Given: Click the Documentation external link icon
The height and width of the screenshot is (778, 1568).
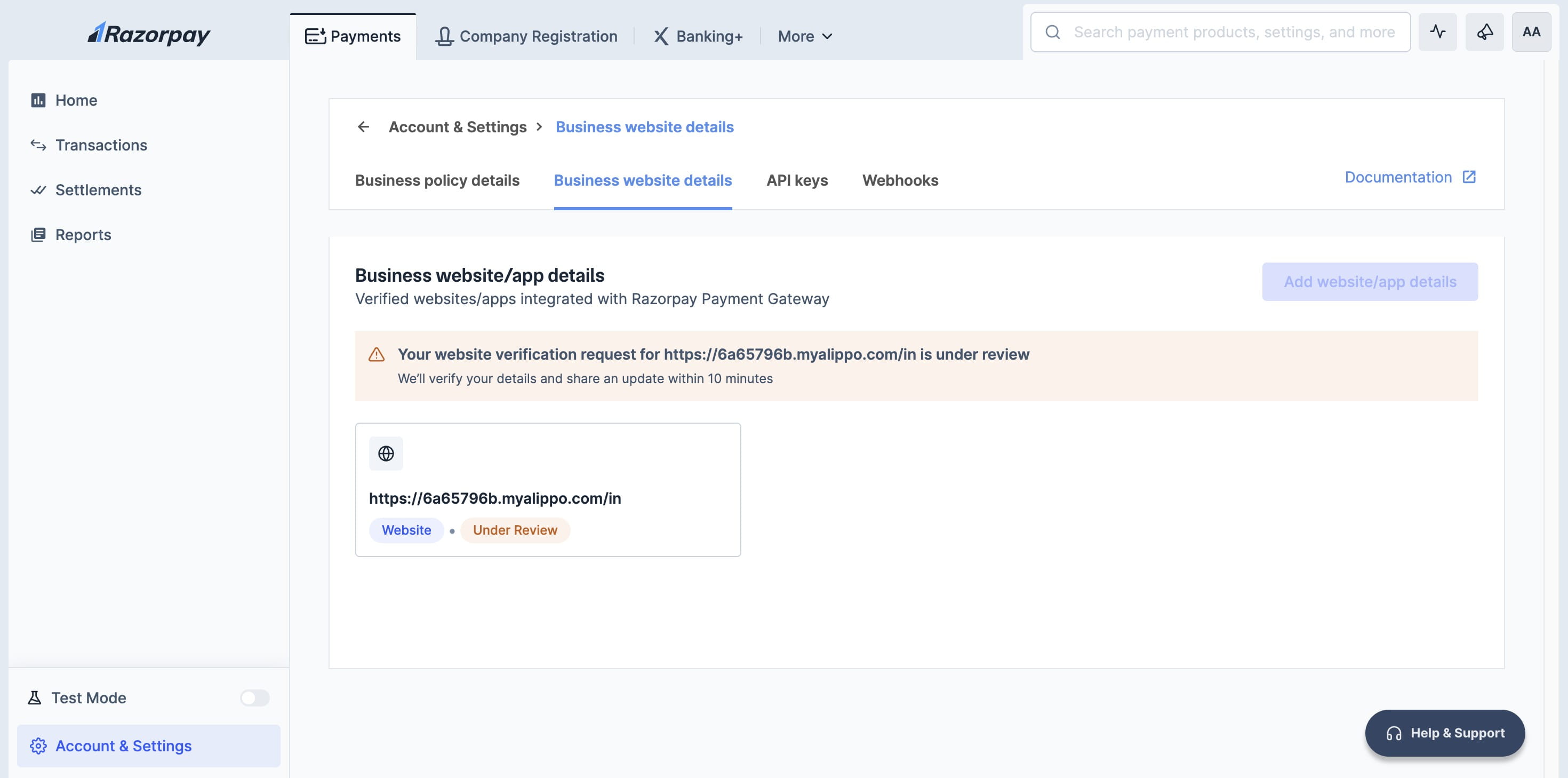Looking at the screenshot, I should point(1469,177).
